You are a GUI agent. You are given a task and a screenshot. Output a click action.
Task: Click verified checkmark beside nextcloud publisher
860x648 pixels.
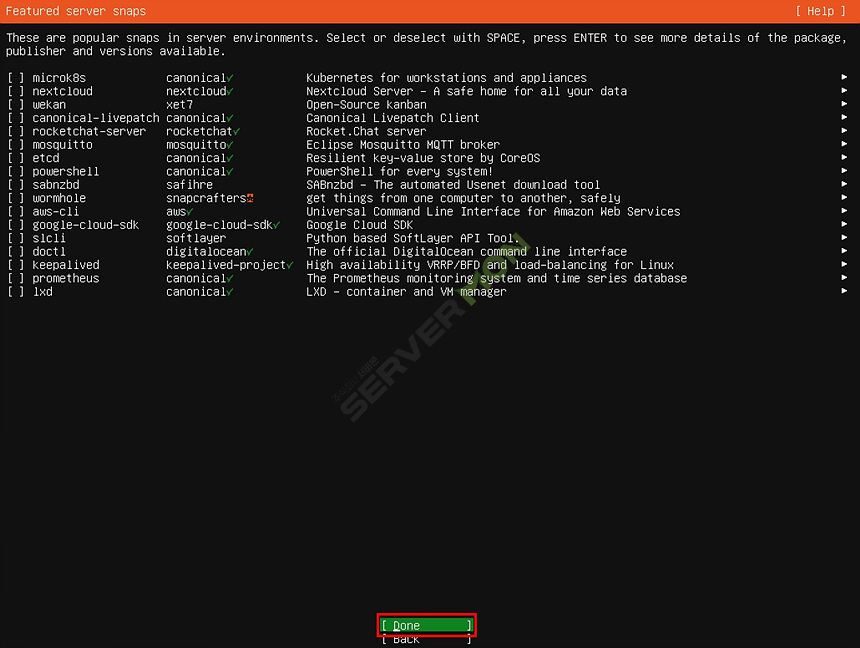click(x=230, y=92)
